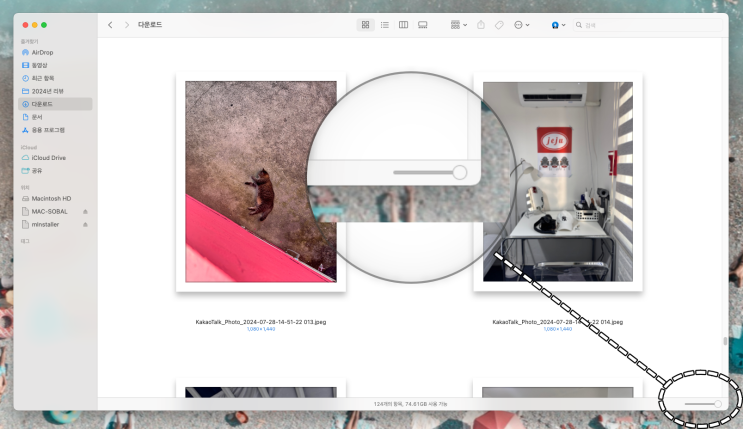The width and height of the screenshot is (743, 429).
Task: Click 1,080×1,440 under the 014.jpeg file
Action: click(x=558, y=329)
